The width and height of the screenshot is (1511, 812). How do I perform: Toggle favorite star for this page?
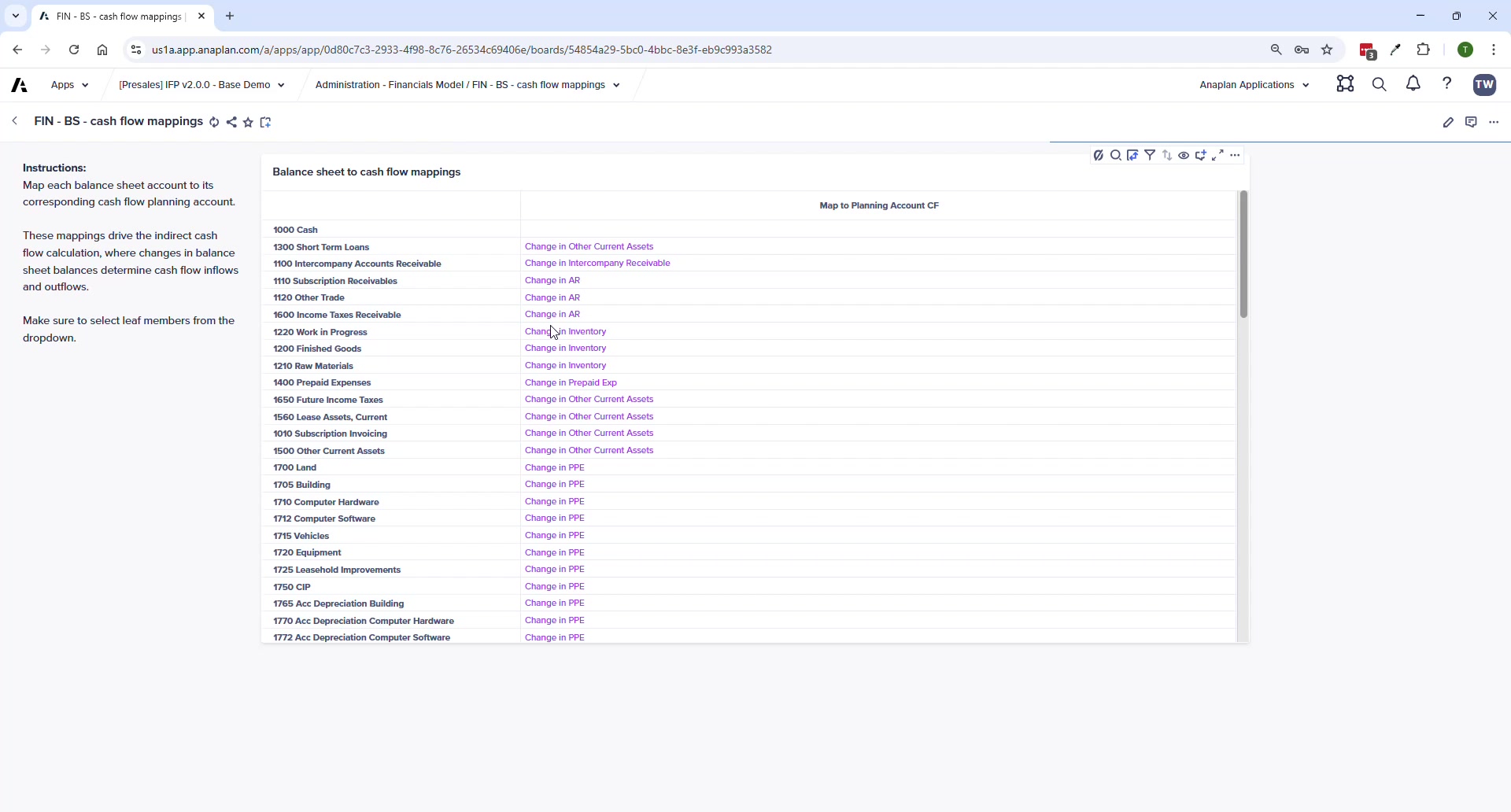[x=249, y=123]
